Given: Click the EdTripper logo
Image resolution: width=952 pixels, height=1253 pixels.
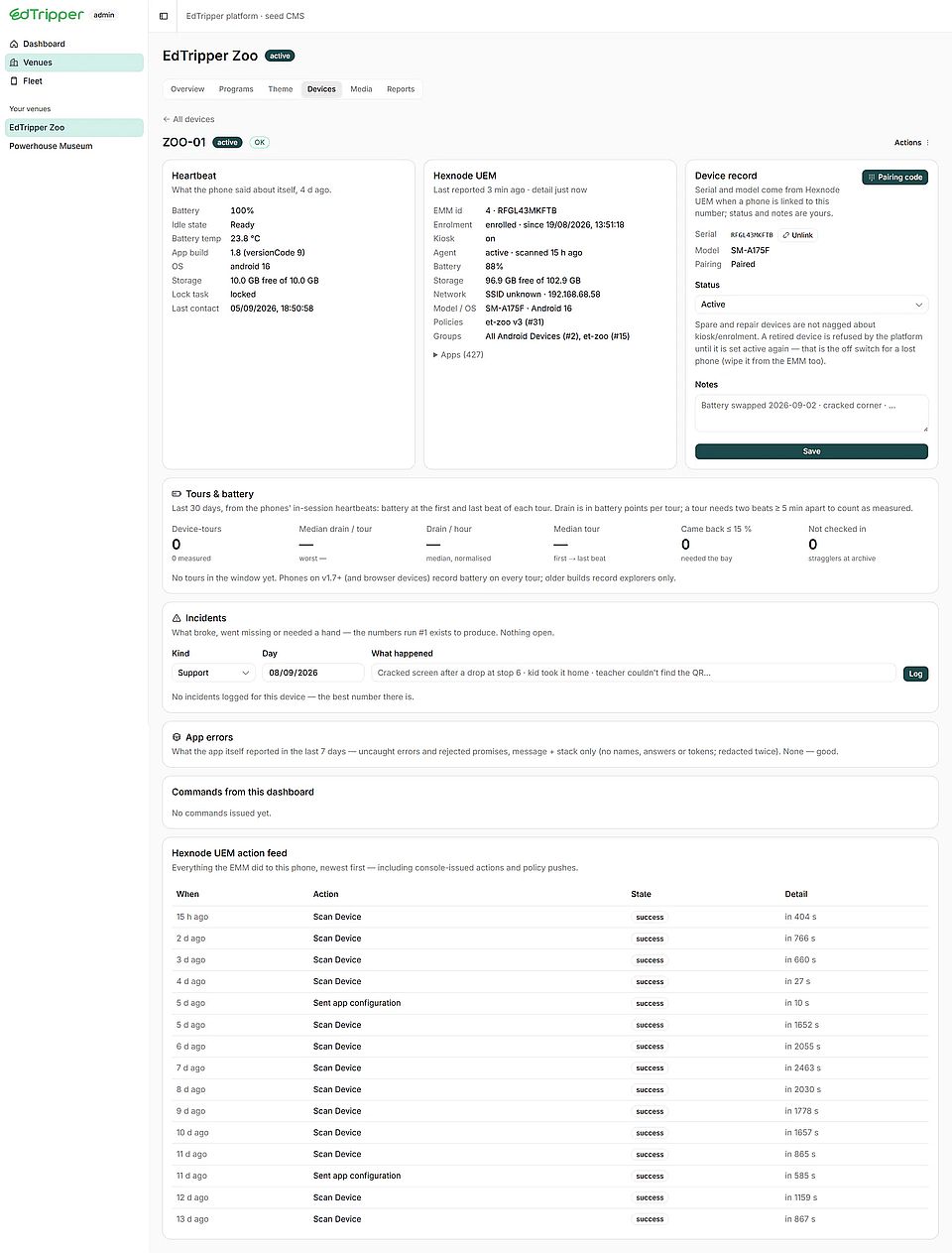Looking at the screenshot, I should [x=47, y=15].
